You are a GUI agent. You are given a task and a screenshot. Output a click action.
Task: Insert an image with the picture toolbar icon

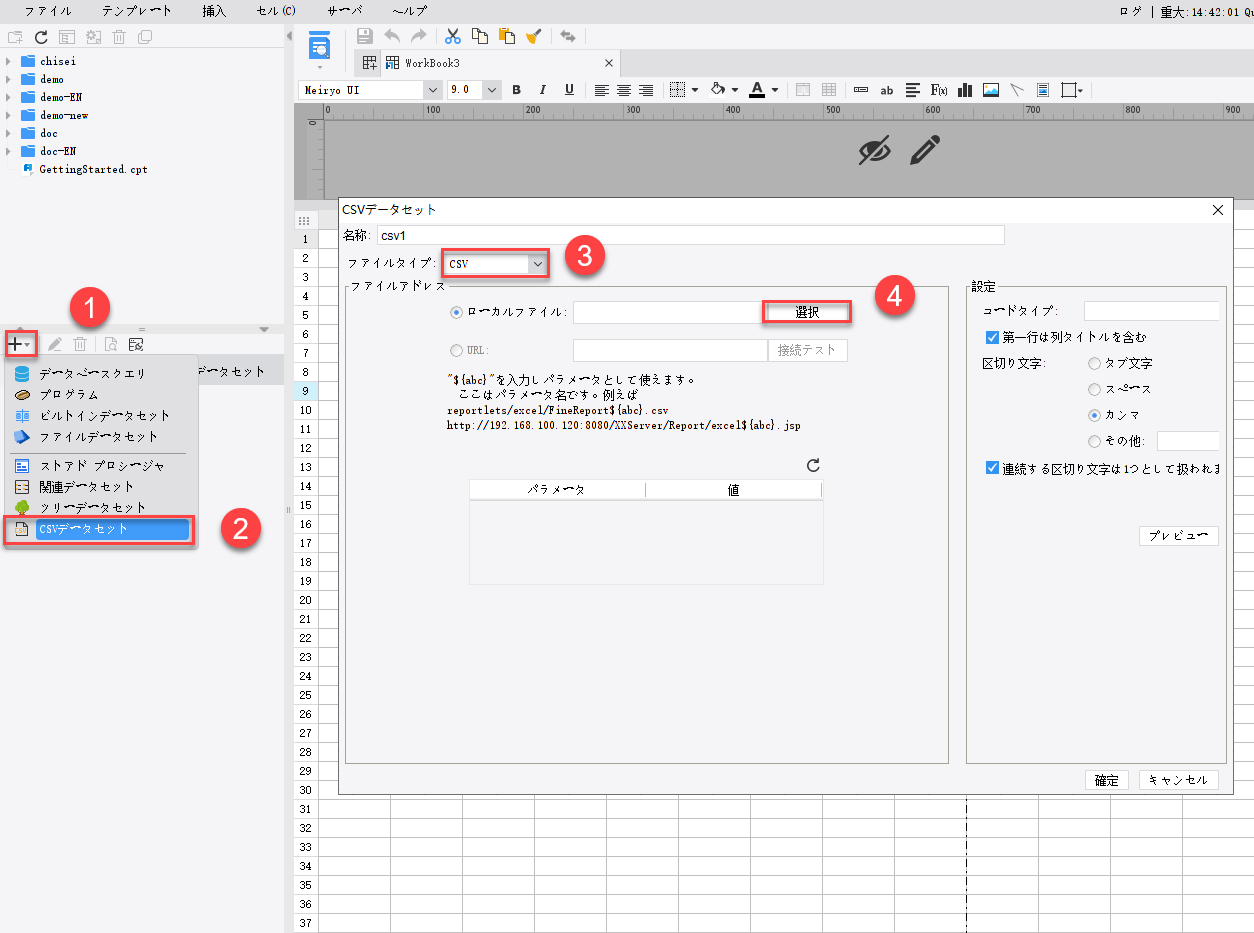point(991,89)
